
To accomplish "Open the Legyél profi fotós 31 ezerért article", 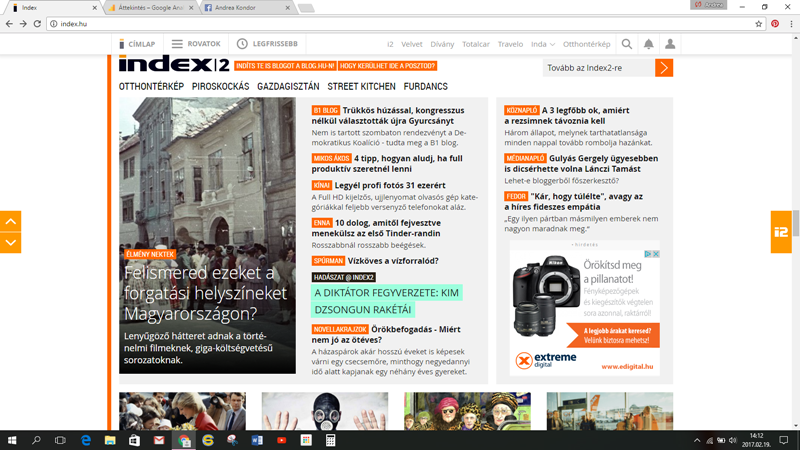I will click(390, 185).
